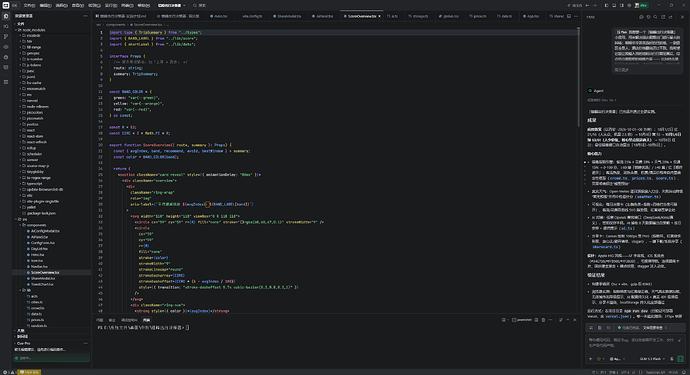Click the Cue Pro section ellipsis
Screen dimensions: 690x375
(x=85, y=343)
